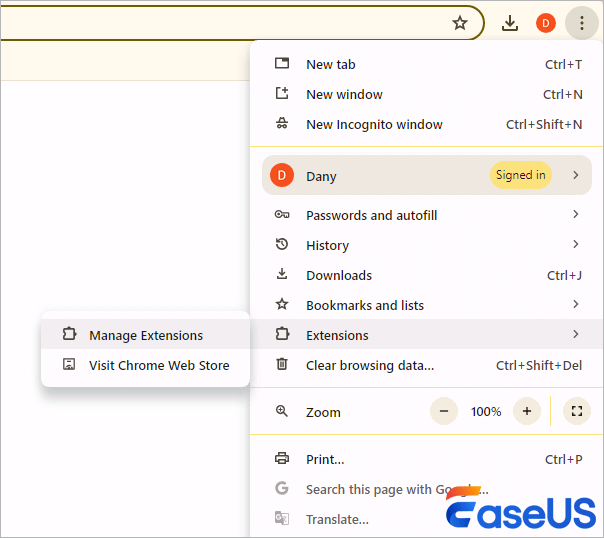Screen dimensions: 604x538
Task: Increase zoom with the plus button
Action: (x=526, y=411)
